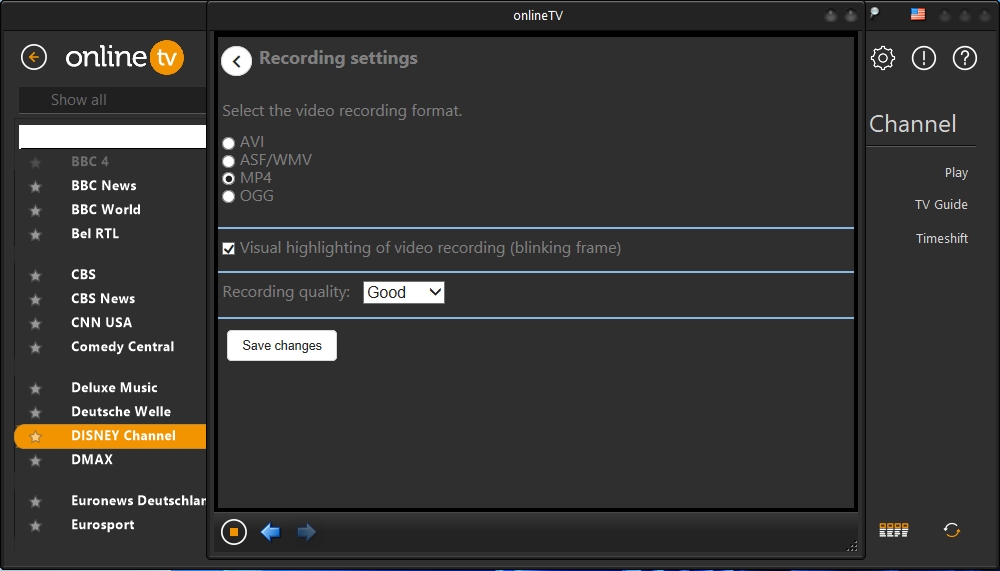
Task: Click the stop recording button
Action: [x=233, y=532]
